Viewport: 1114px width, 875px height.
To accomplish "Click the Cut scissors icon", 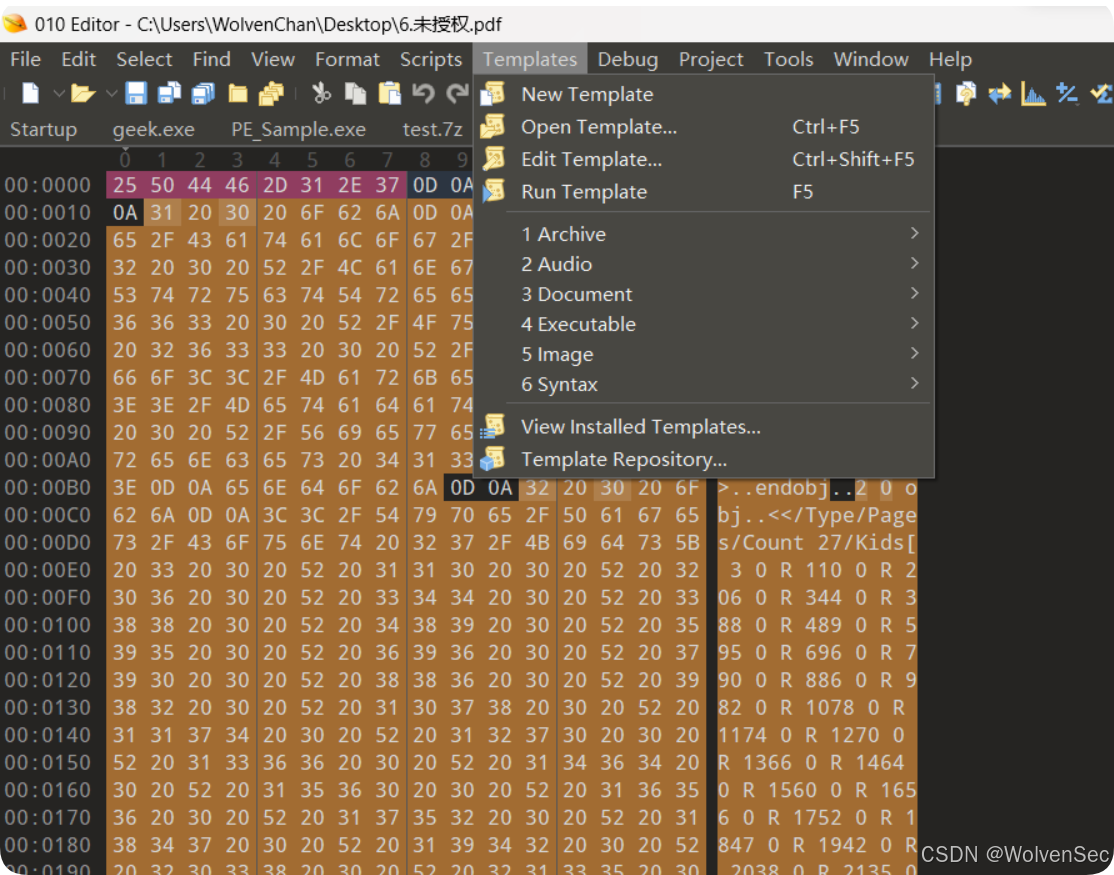I will (321, 93).
